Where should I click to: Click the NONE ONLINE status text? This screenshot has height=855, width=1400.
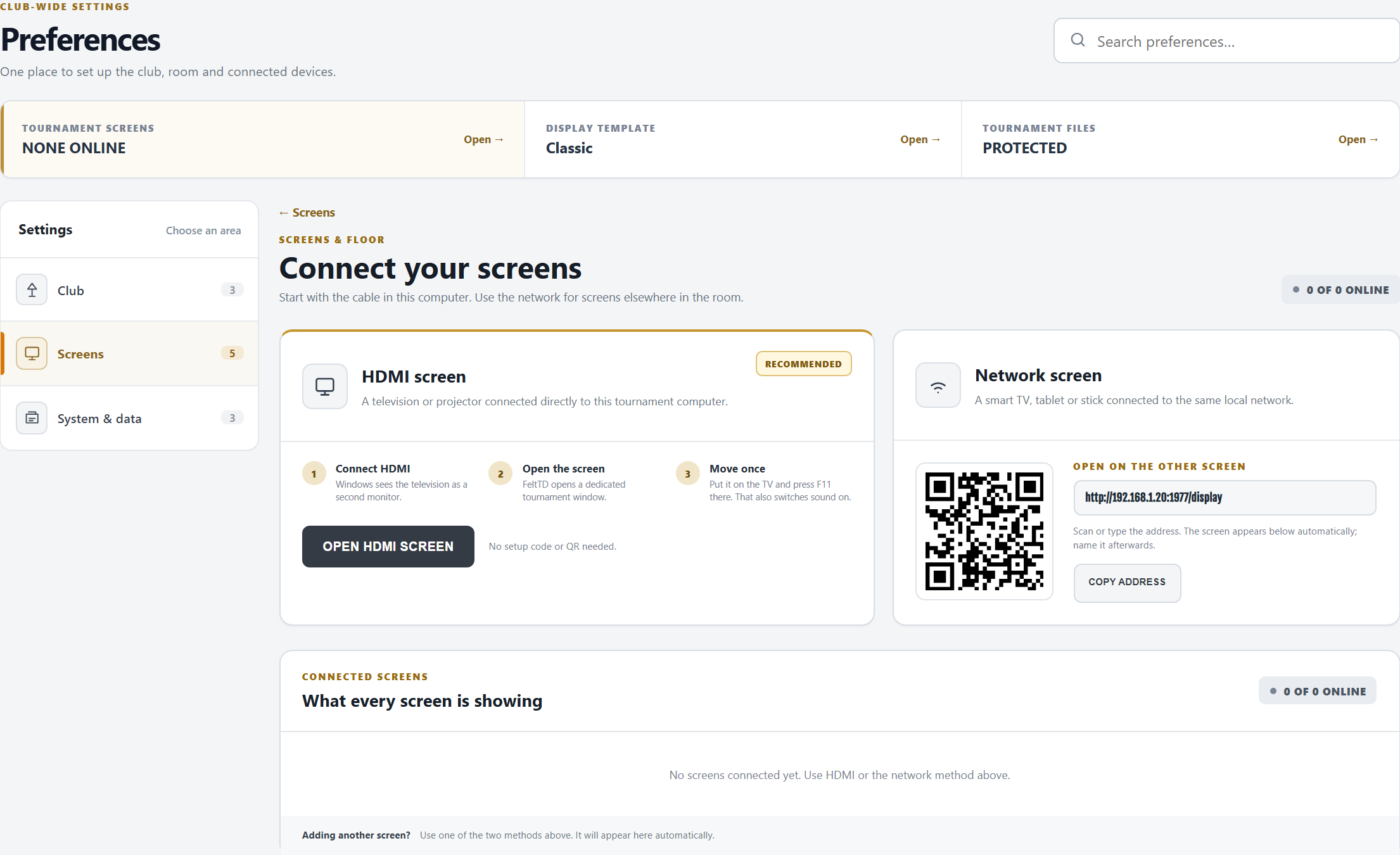(x=74, y=148)
